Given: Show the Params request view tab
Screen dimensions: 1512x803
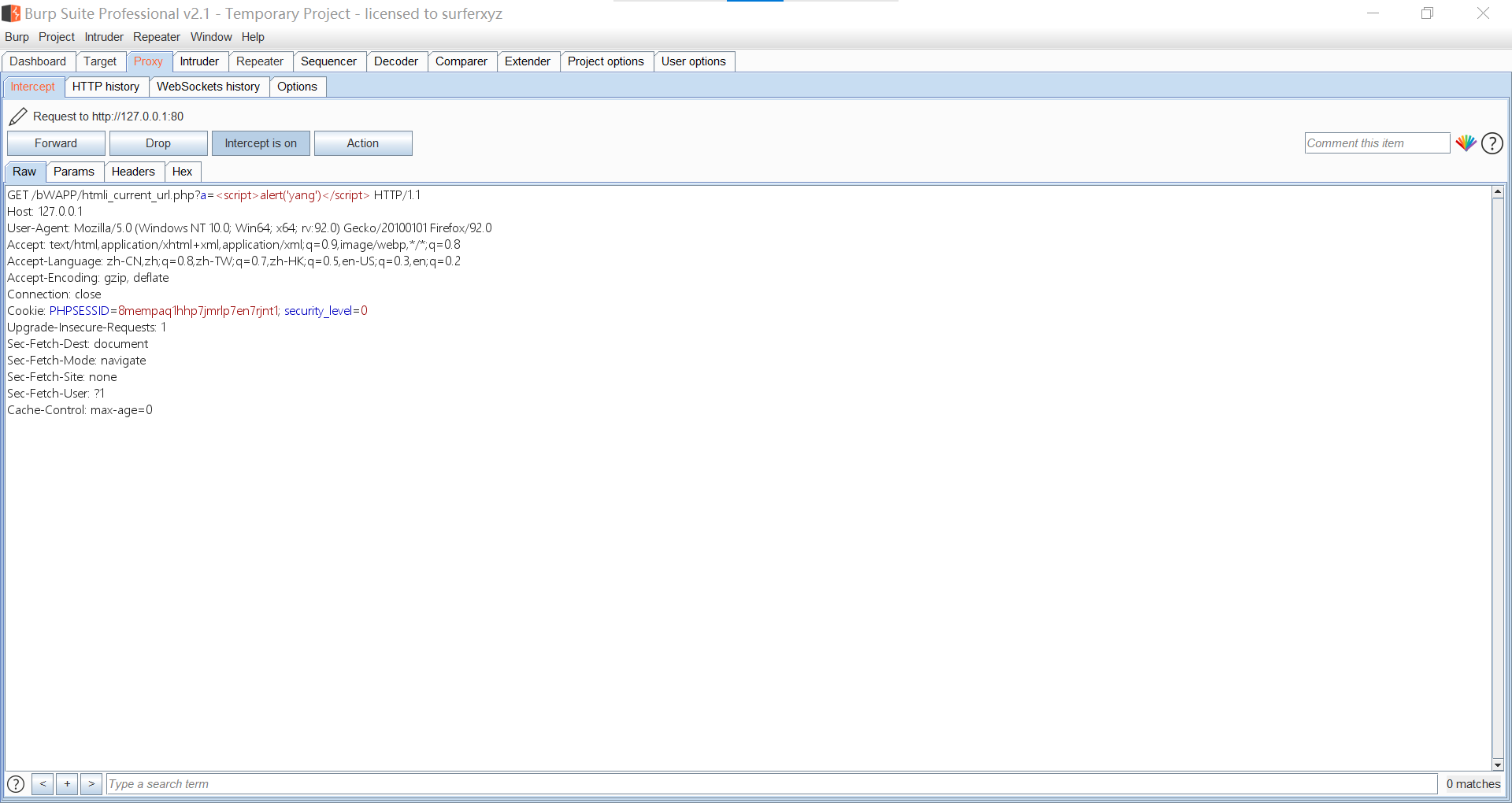Looking at the screenshot, I should coord(74,172).
